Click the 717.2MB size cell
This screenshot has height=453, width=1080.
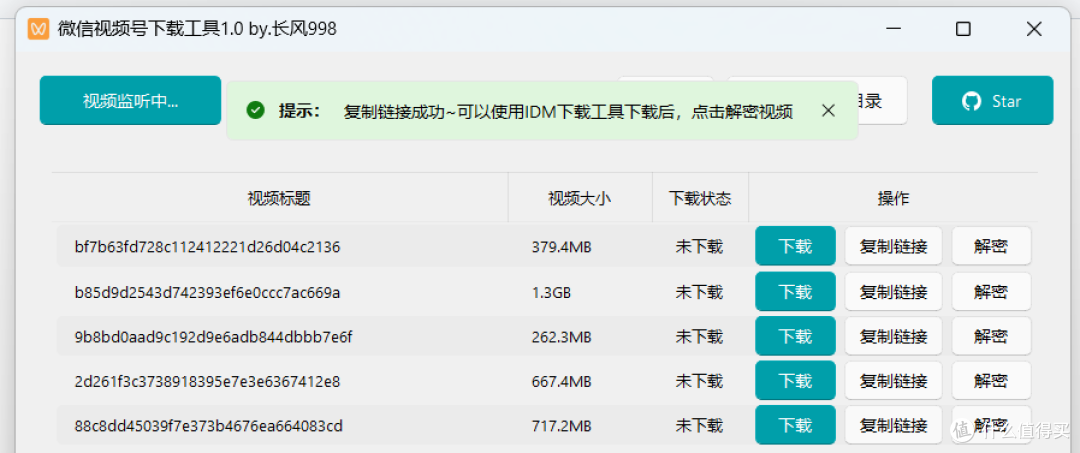pyautogui.click(x=561, y=426)
